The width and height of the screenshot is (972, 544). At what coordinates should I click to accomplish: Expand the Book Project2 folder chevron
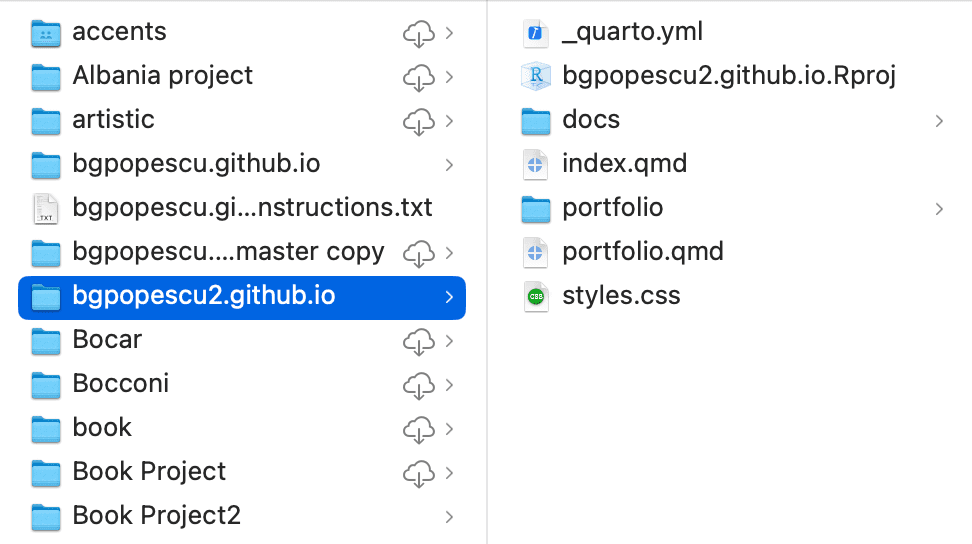point(449,517)
